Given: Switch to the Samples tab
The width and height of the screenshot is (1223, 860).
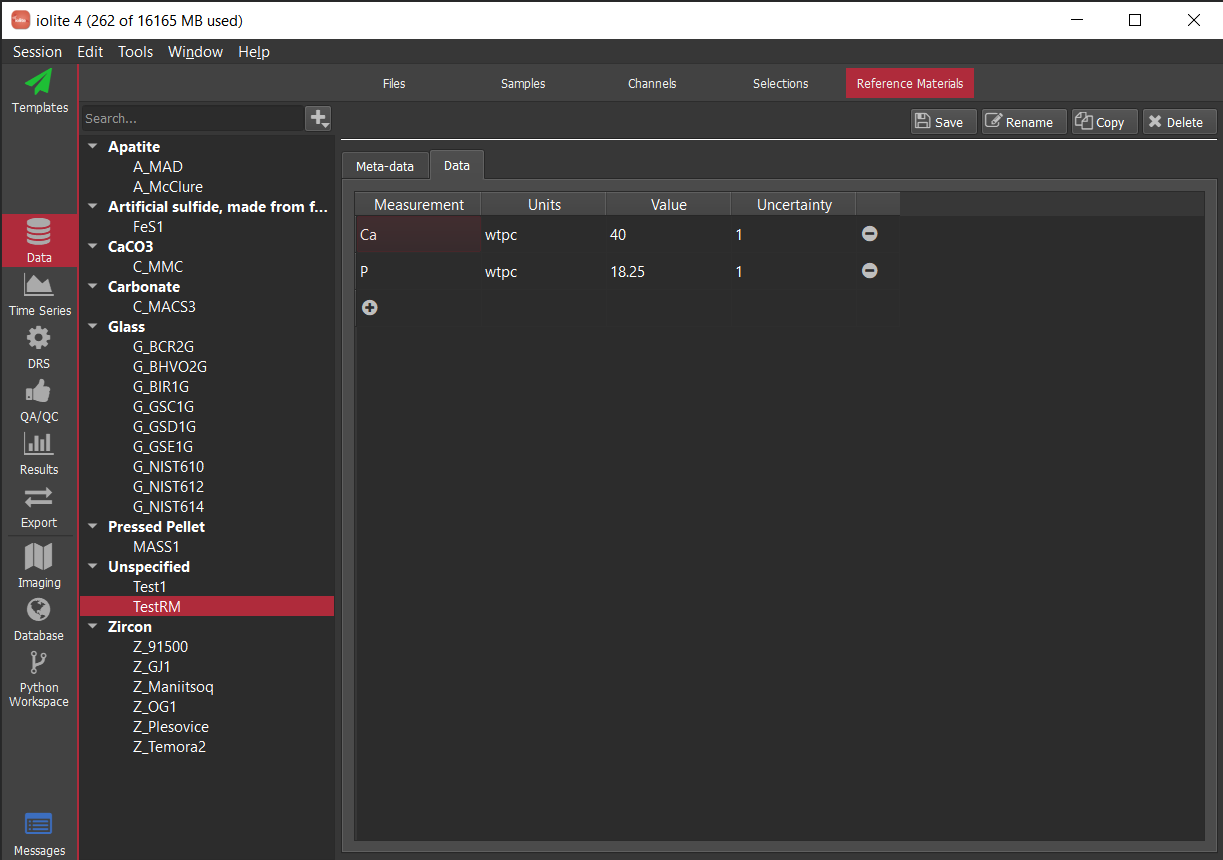Looking at the screenshot, I should pos(523,83).
